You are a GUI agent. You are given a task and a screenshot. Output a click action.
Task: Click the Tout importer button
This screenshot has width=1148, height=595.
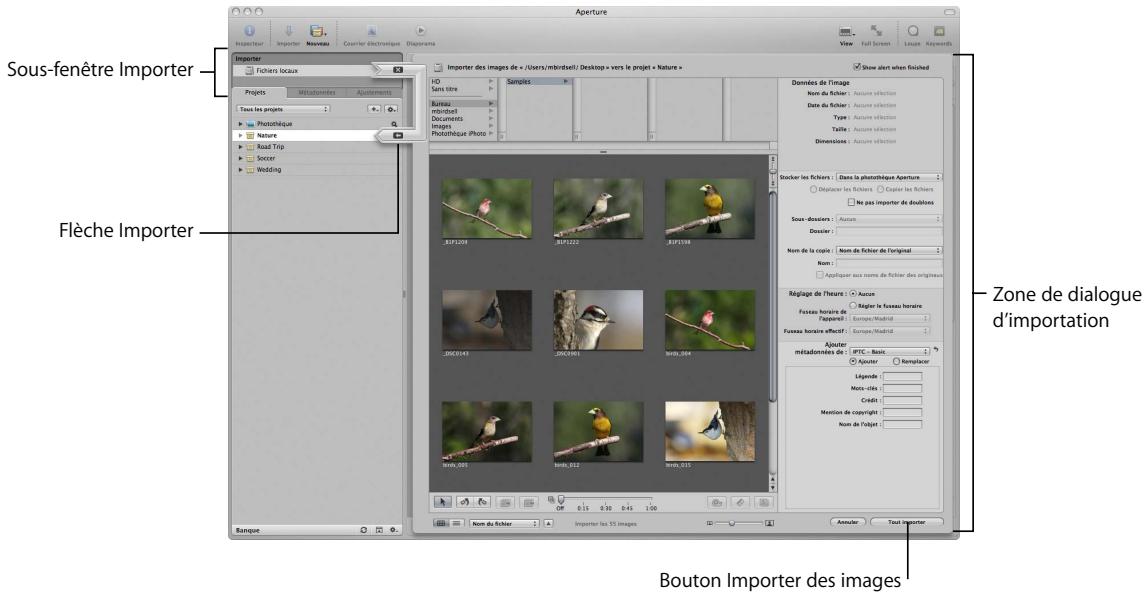pos(906,522)
